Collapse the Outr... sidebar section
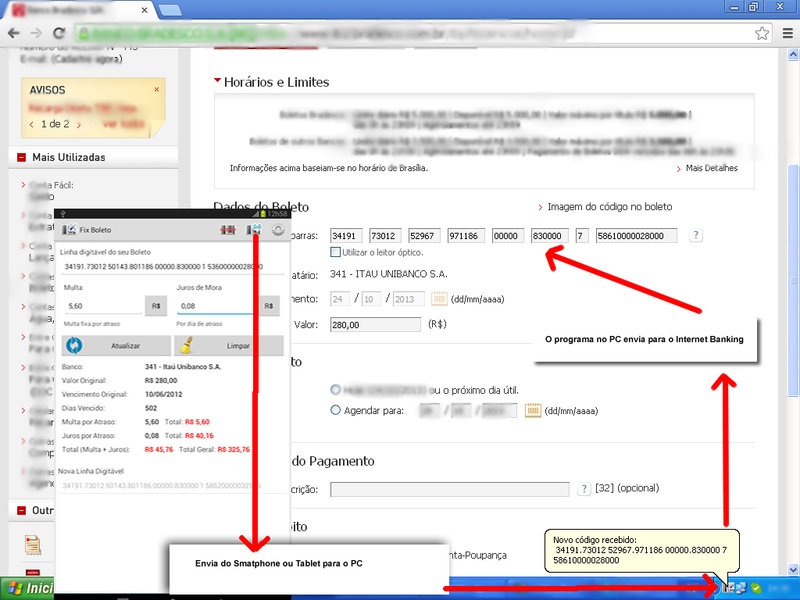This screenshot has height=600, width=800. [21, 510]
